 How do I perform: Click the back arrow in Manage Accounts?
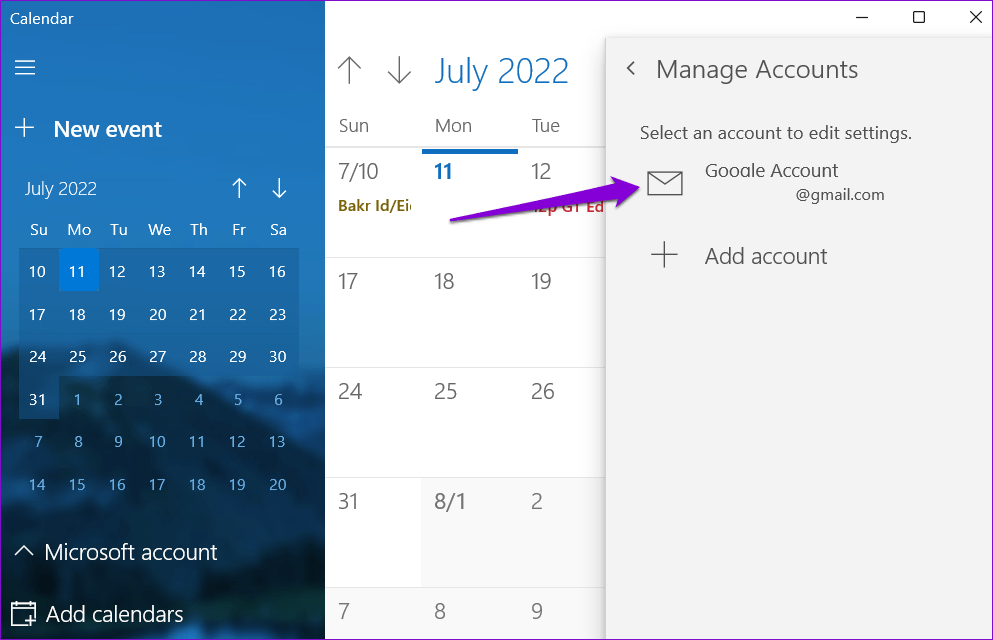pyautogui.click(x=631, y=69)
